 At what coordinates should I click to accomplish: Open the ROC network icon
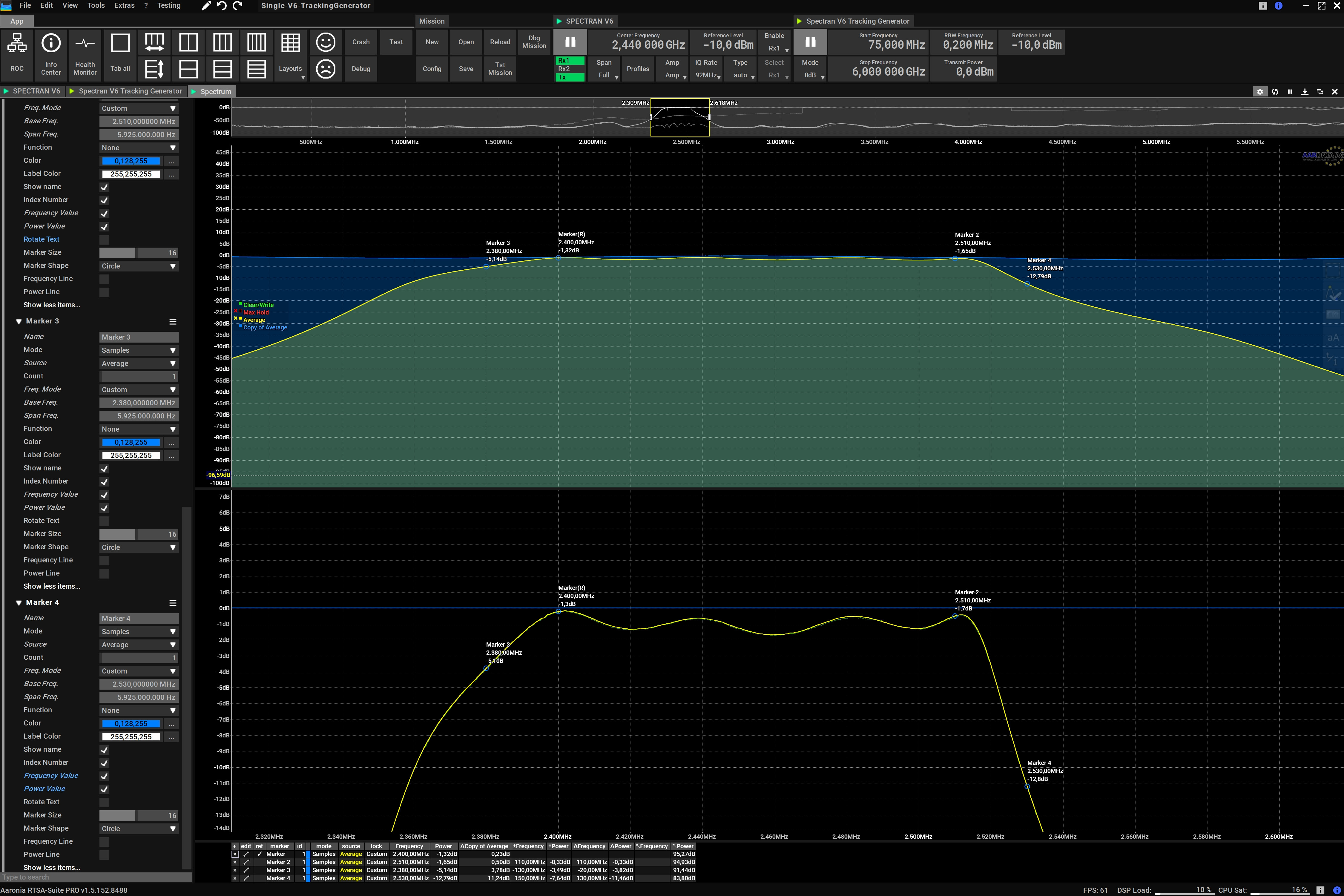[x=16, y=43]
